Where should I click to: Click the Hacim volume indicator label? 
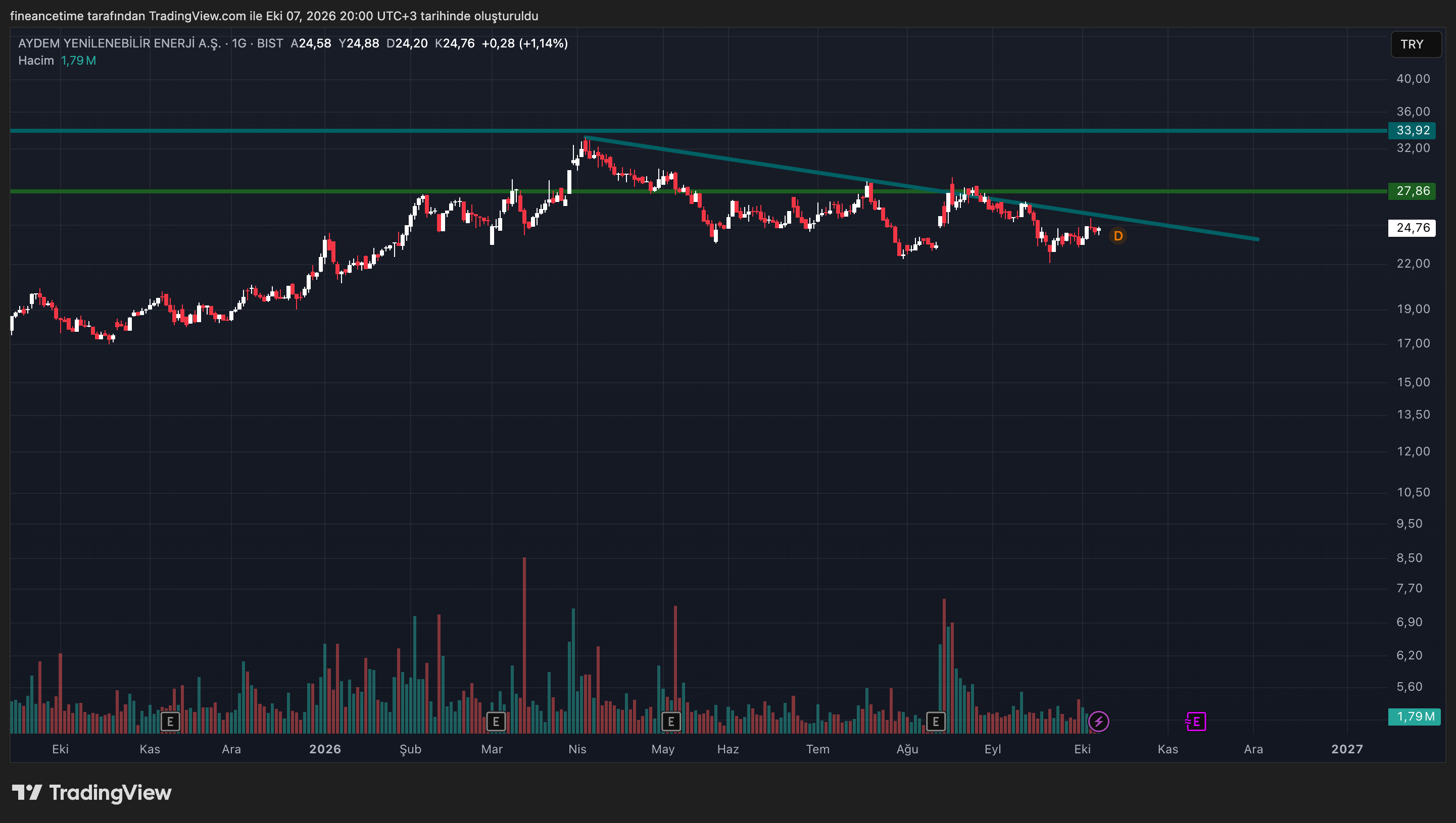tap(36, 61)
